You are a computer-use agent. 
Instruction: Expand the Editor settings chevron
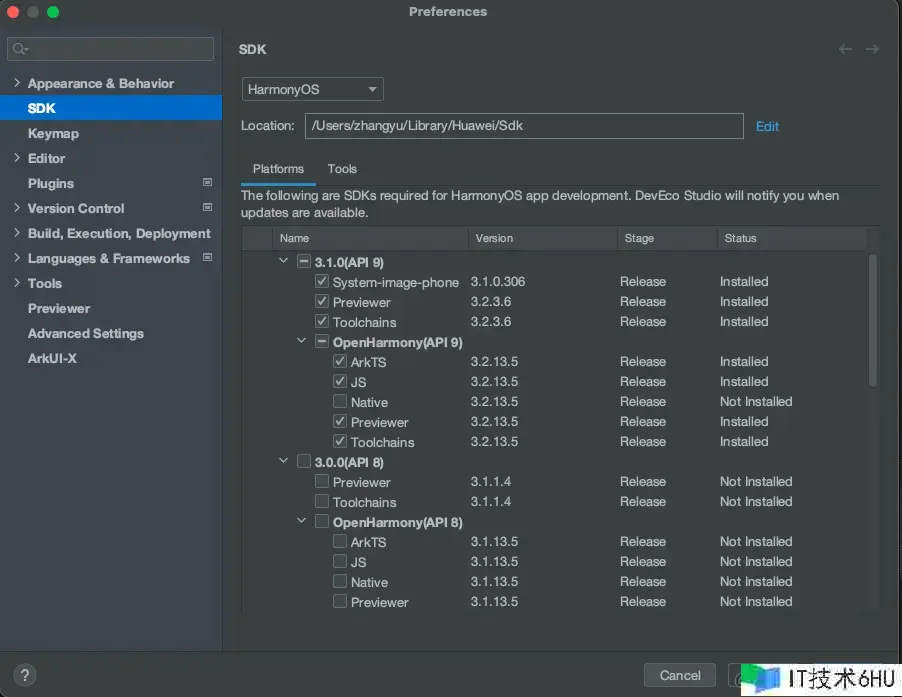[17, 158]
